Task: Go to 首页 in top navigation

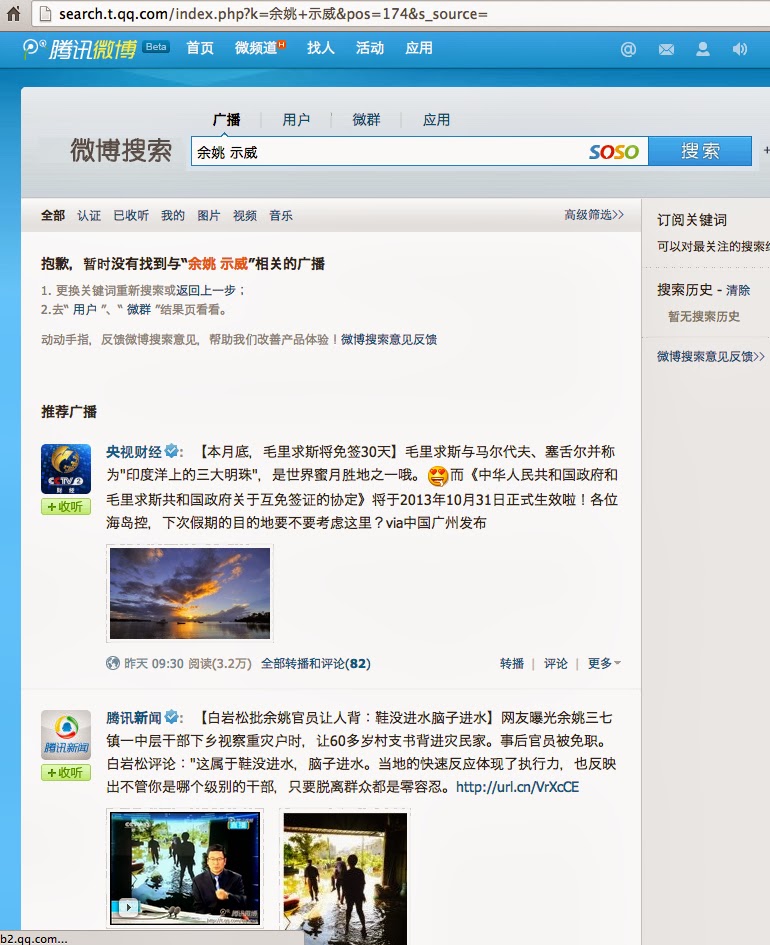Action: [x=200, y=48]
